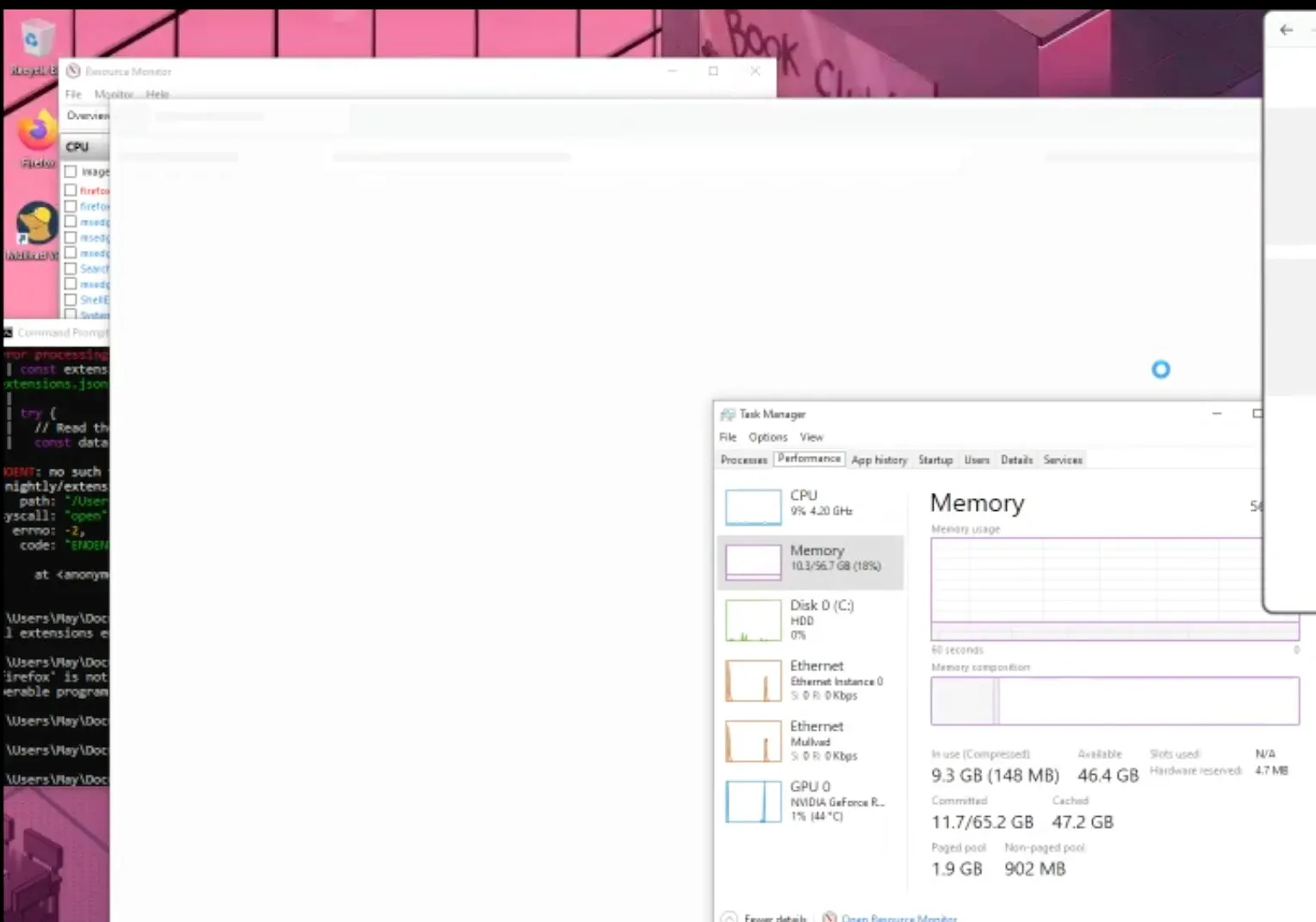Image resolution: width=1316 pixels, height=922 pixels.
Task: Select the Mullvad Ethernet graph
Action: click(810, 739)
